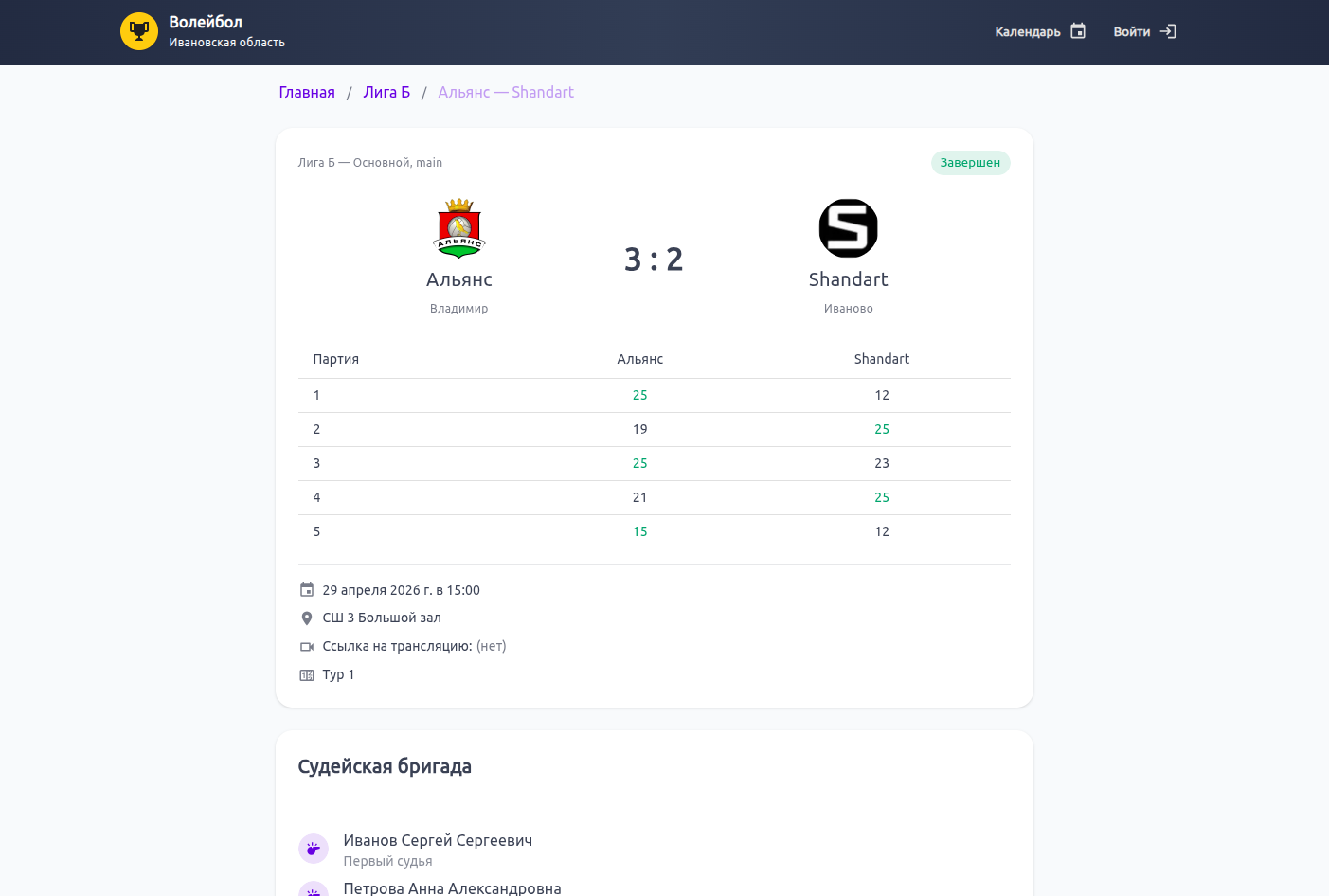Screen dimensions: 1329x896
Task: Click the 3 : 2 match score
Action: click(x=654, y=259)
